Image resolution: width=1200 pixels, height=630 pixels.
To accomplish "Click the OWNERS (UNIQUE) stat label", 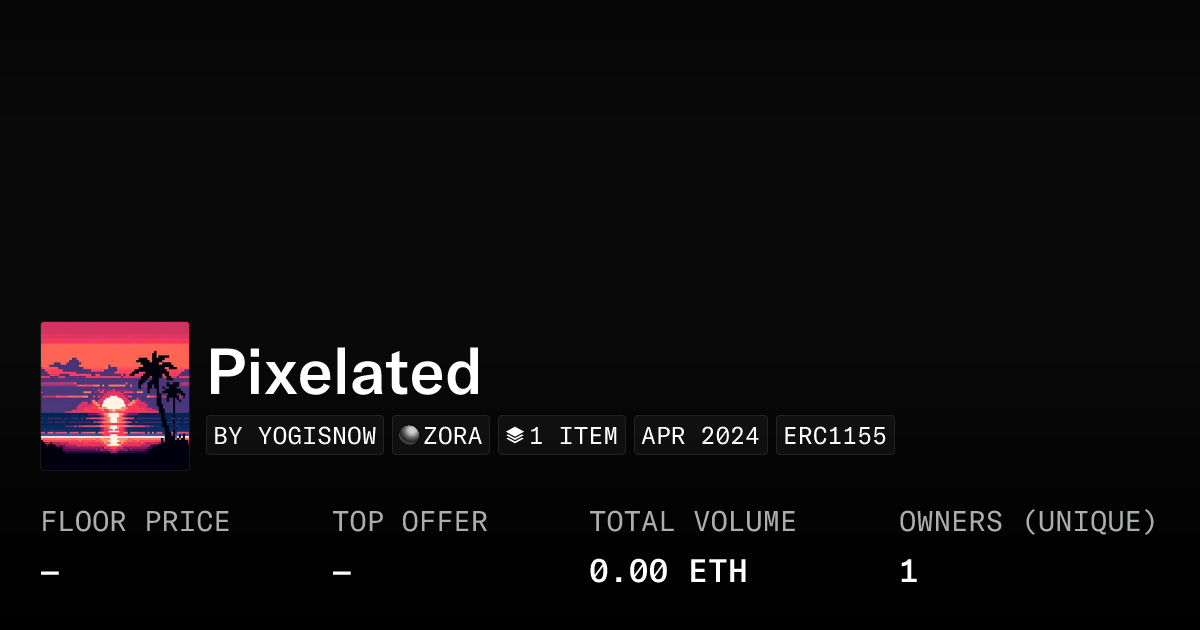I will tap(1028, 521).
